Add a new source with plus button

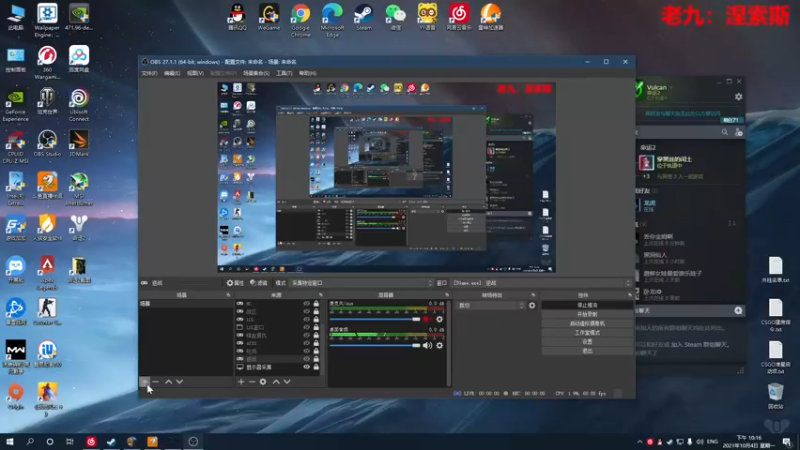241,382
